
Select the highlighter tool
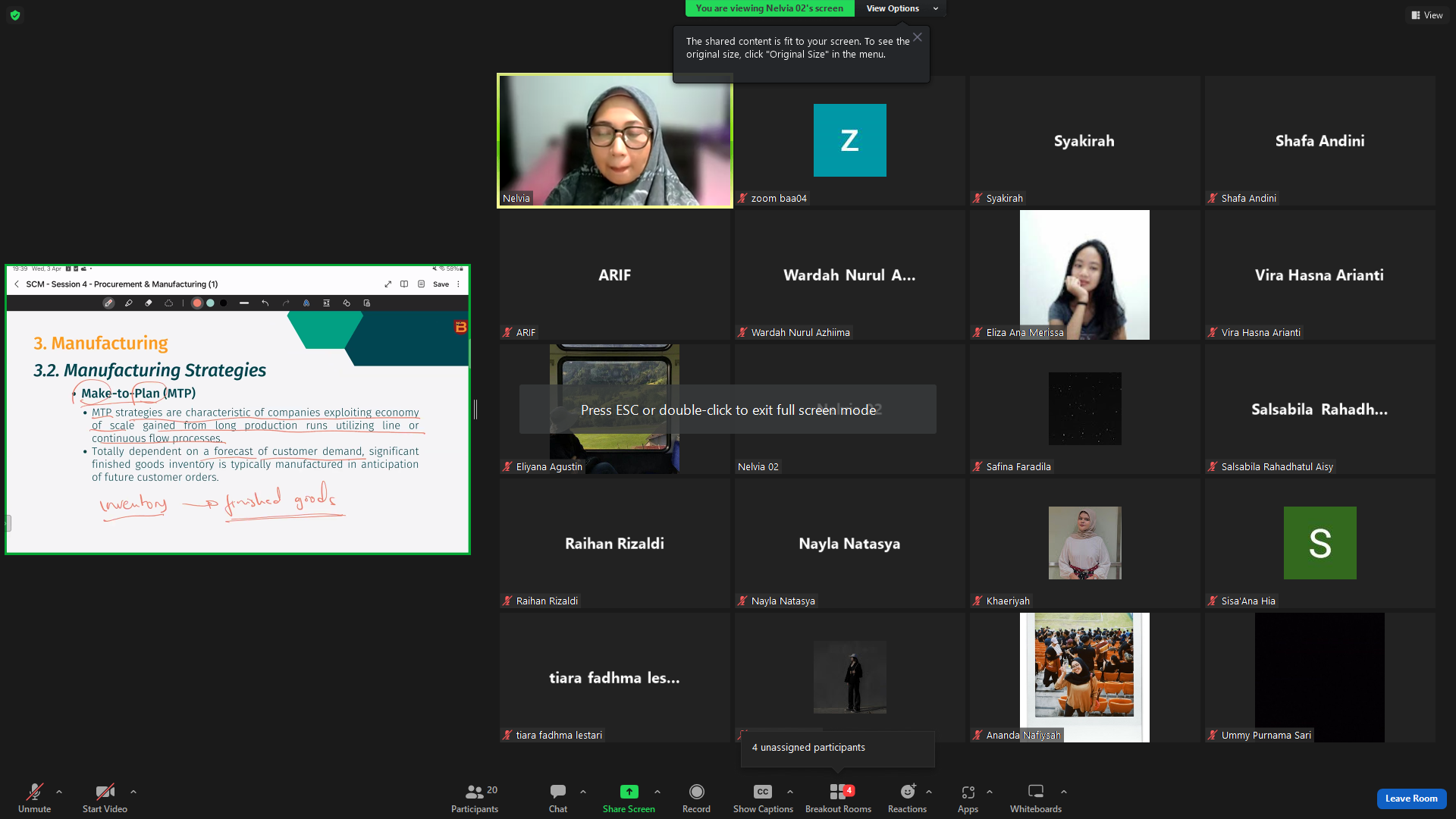[128, 303]
